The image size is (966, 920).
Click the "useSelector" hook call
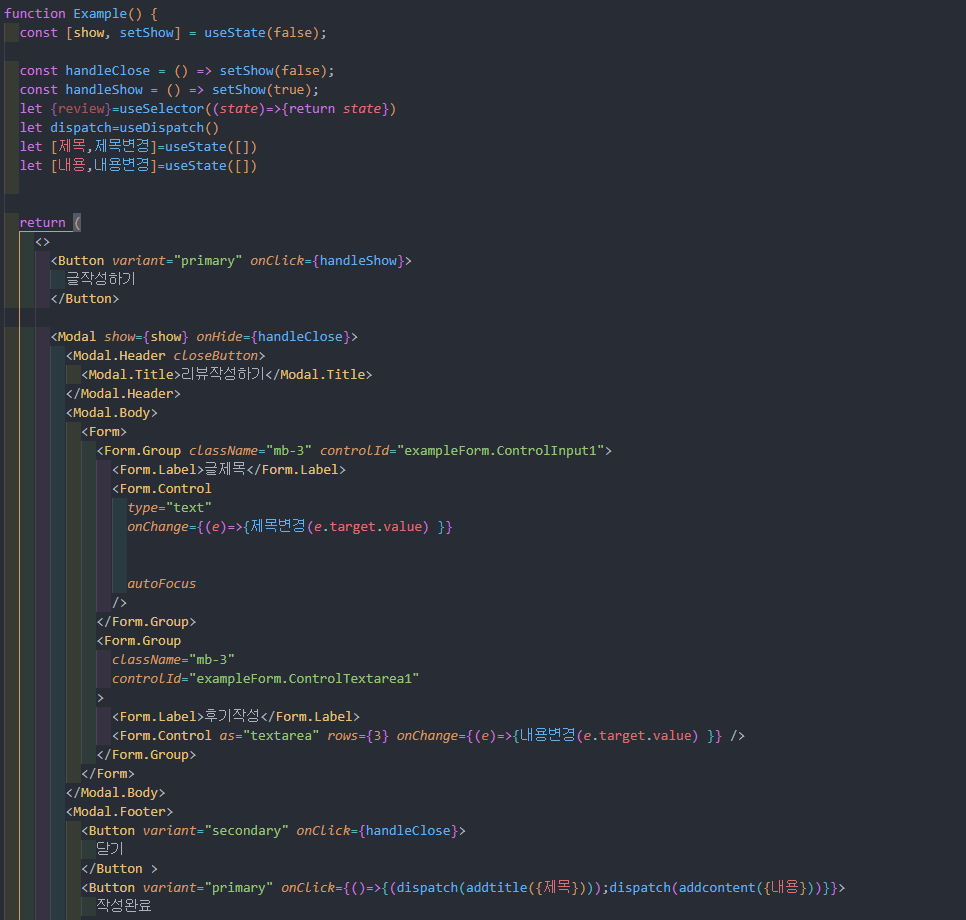click(161, 109)
